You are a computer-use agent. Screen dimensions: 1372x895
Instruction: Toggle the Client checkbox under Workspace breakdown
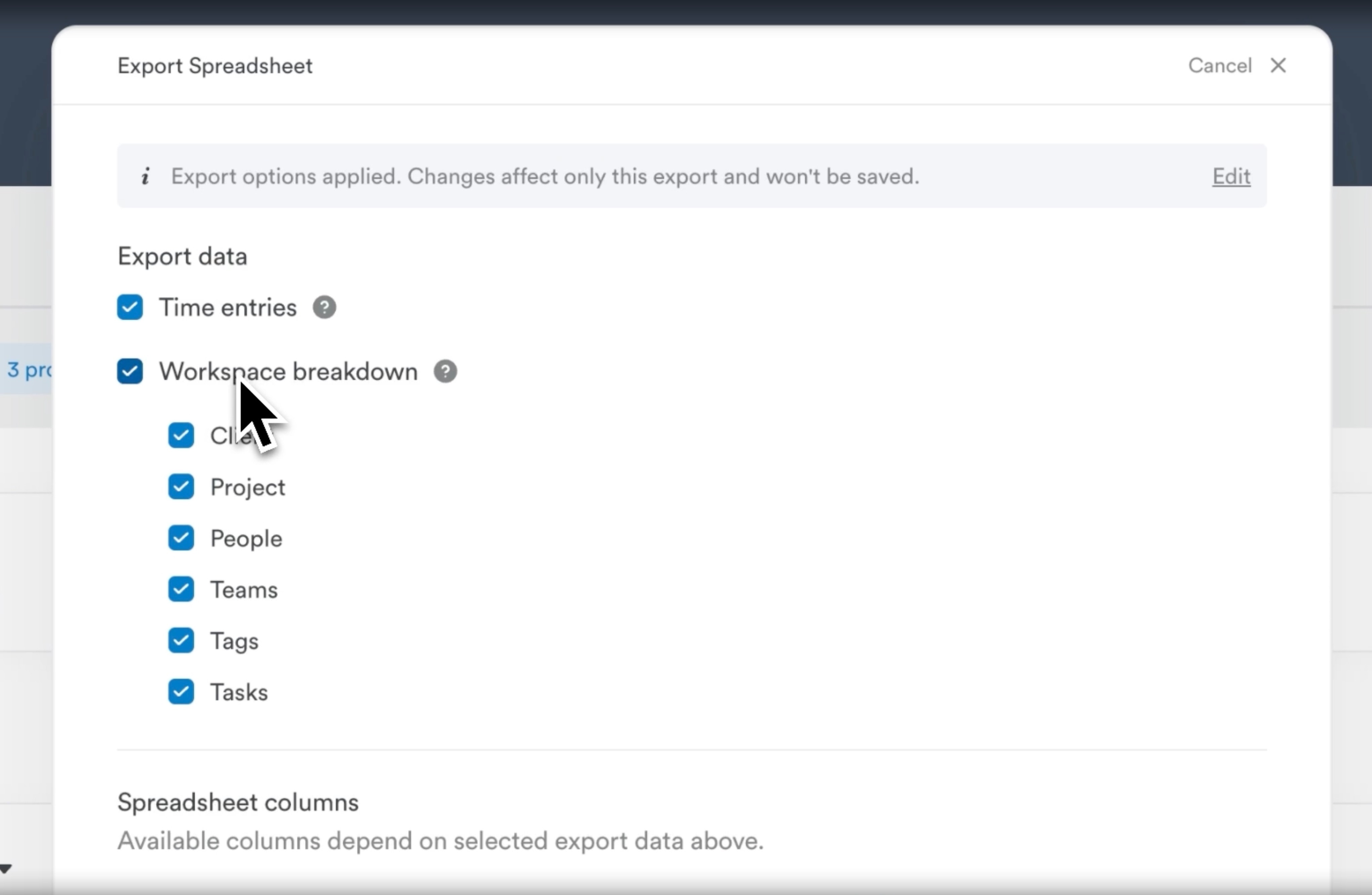(181, 435)
